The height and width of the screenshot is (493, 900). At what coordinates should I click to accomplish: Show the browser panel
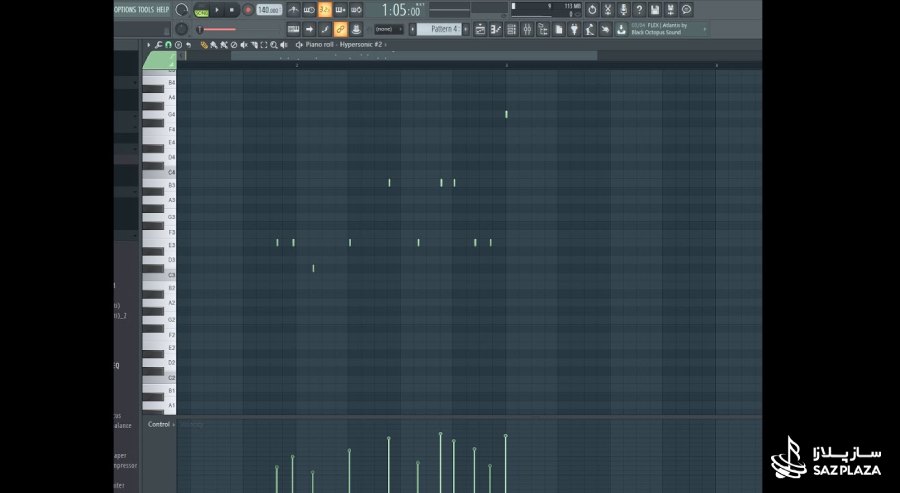tap(544, 29)
